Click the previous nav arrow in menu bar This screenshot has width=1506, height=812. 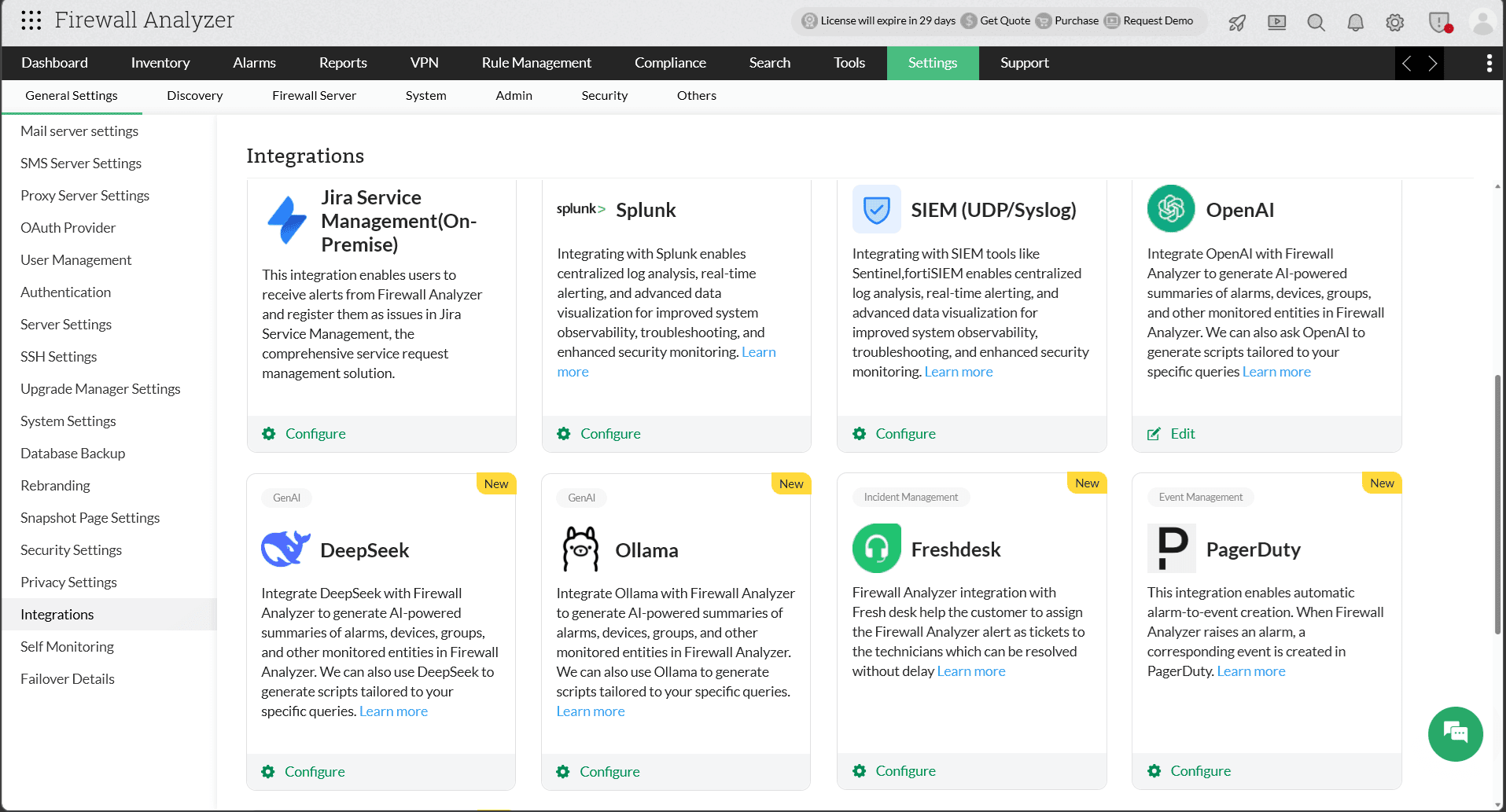(1407, 63)
